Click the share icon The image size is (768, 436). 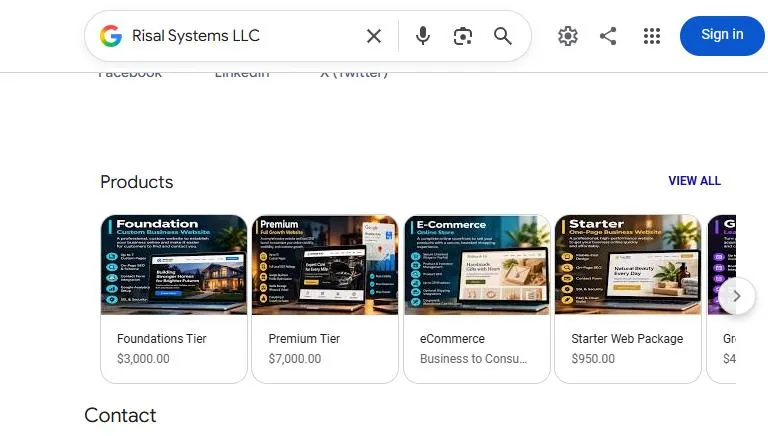tap(608, 36)
